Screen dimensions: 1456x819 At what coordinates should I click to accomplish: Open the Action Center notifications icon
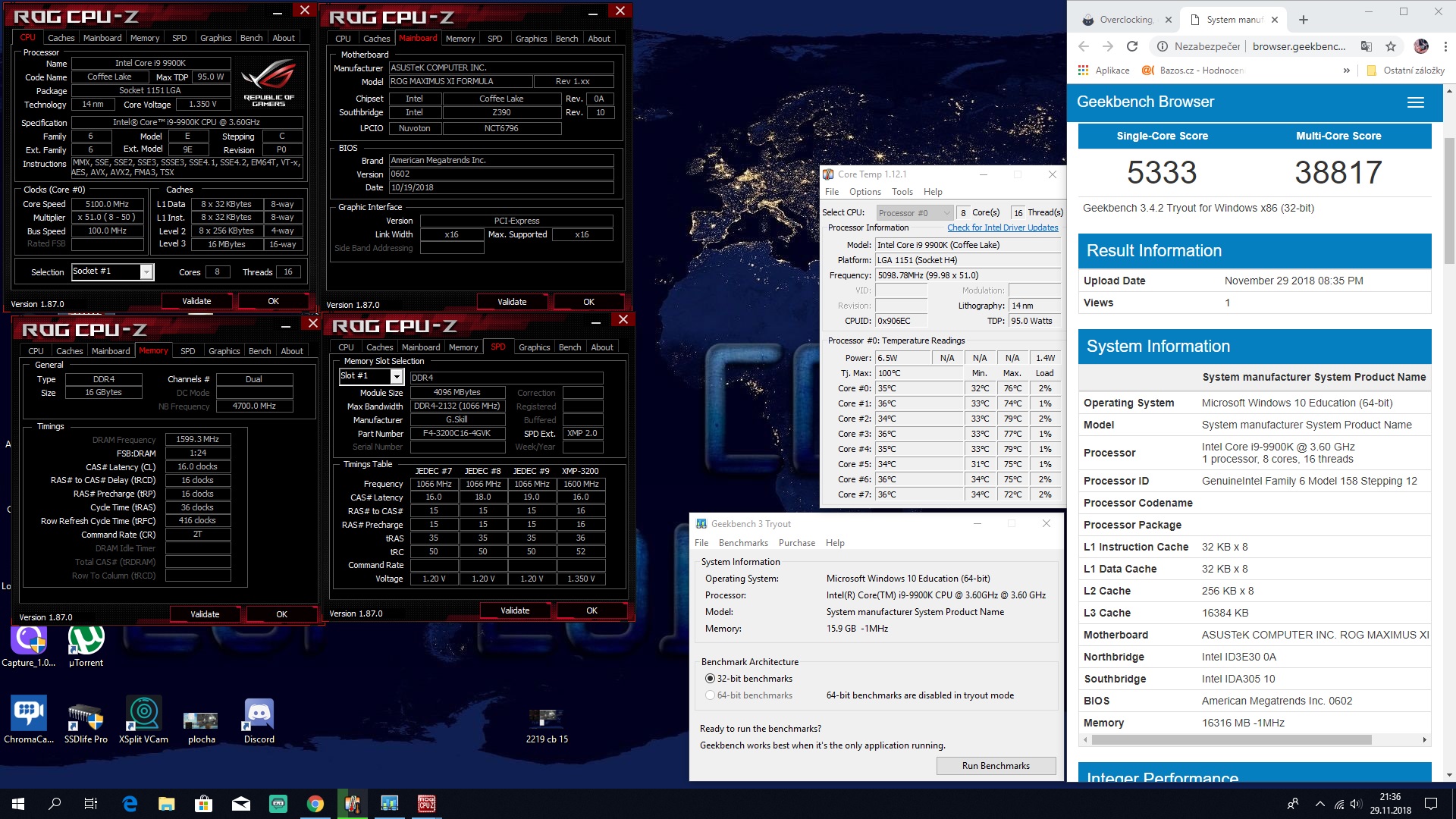tap(1431, 804)
